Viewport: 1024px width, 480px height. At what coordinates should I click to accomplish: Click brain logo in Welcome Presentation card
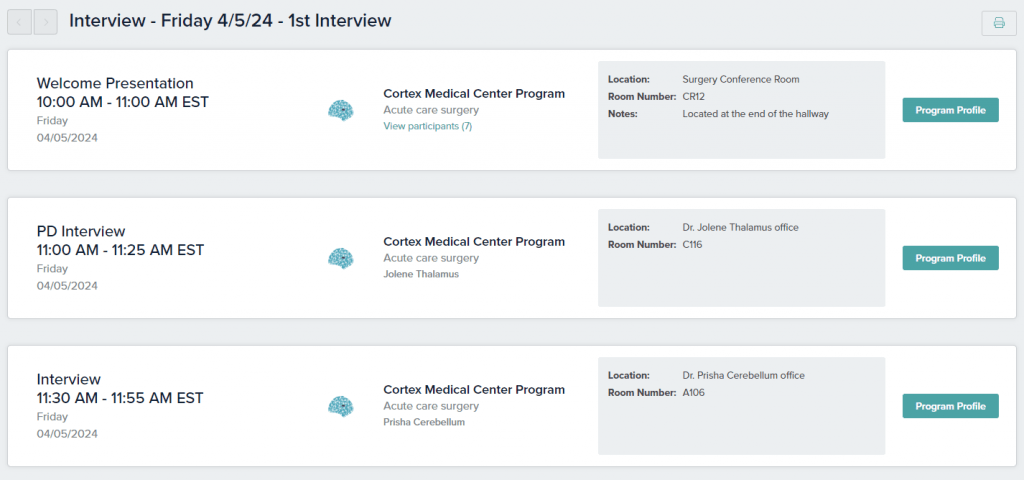(341, 110)
